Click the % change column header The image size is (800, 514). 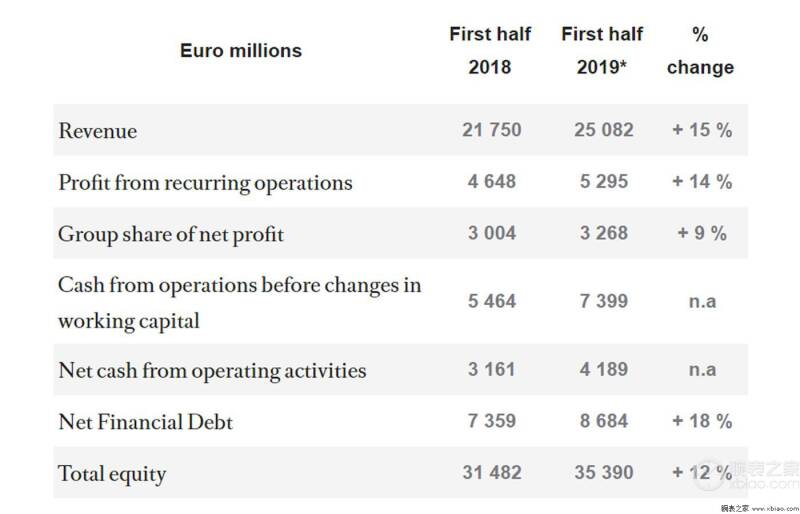tap(701, 51)
